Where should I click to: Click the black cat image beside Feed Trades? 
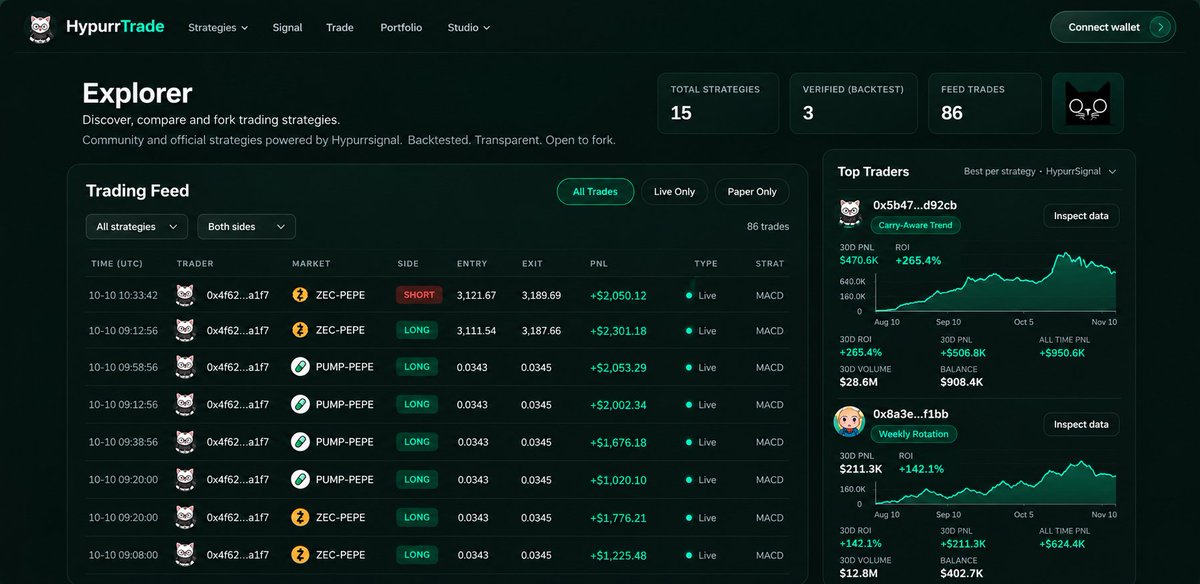click(x=1088, y=103)
